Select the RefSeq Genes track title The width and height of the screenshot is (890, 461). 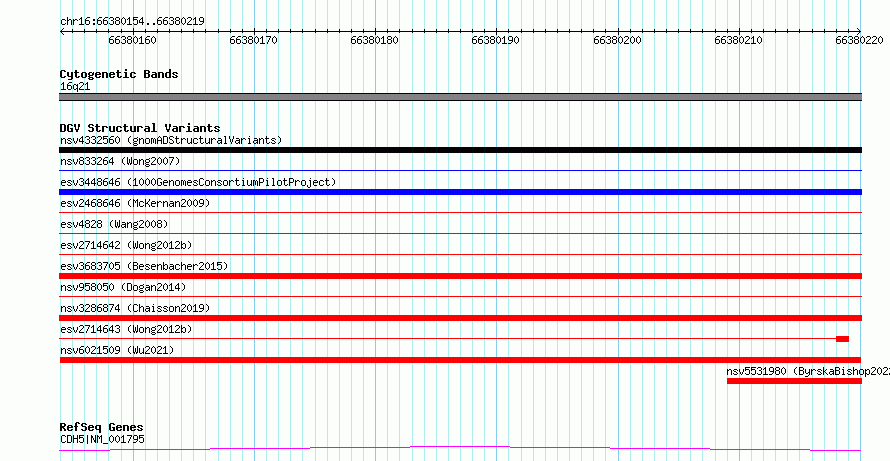tap(102, 427)
